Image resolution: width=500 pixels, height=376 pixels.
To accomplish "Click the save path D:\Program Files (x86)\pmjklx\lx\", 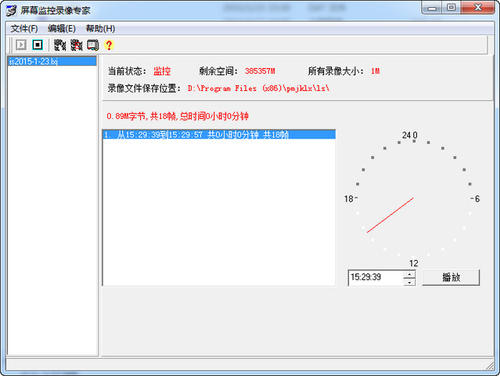I will [258, 88].
